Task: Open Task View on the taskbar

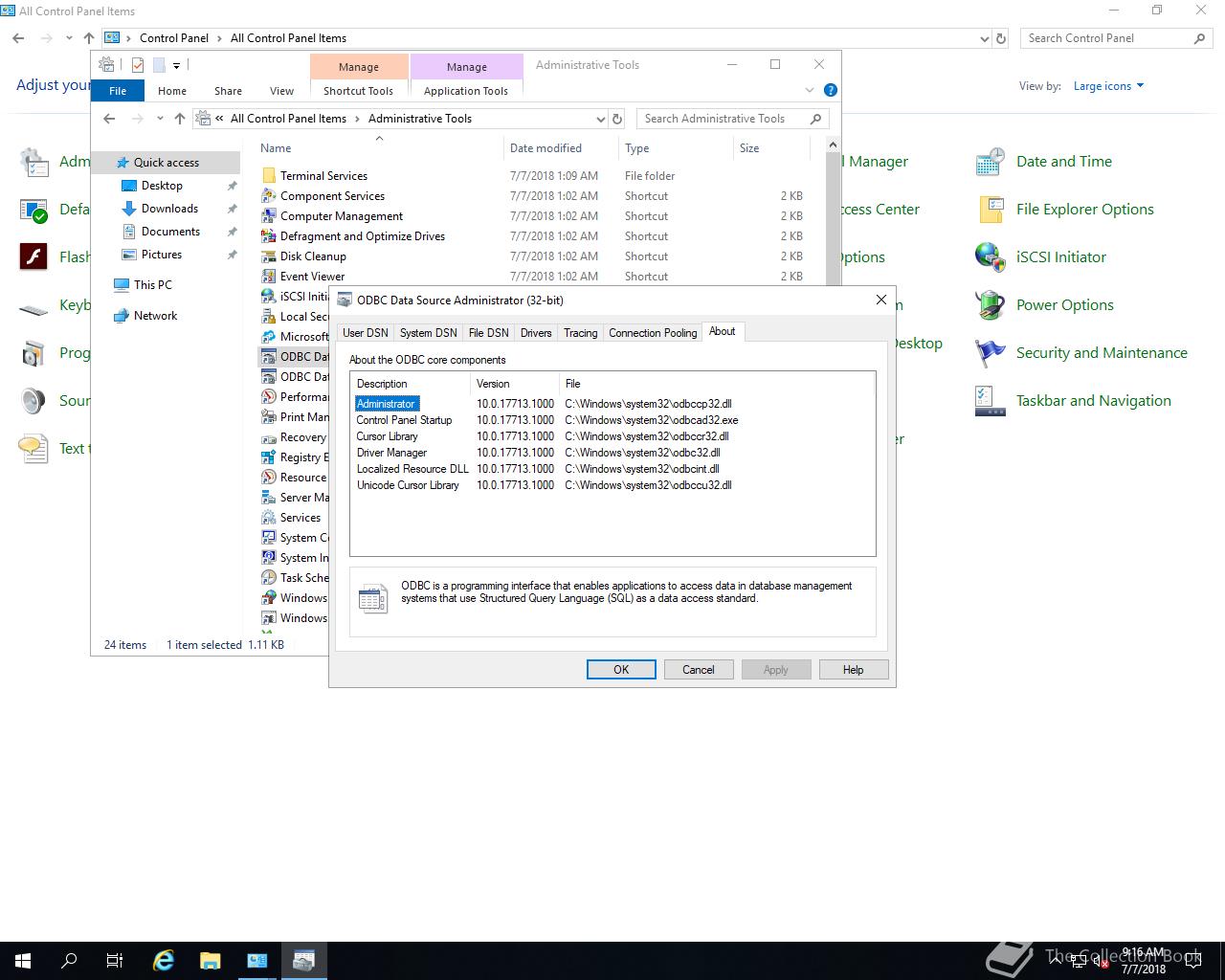Action: coord(115,961)
